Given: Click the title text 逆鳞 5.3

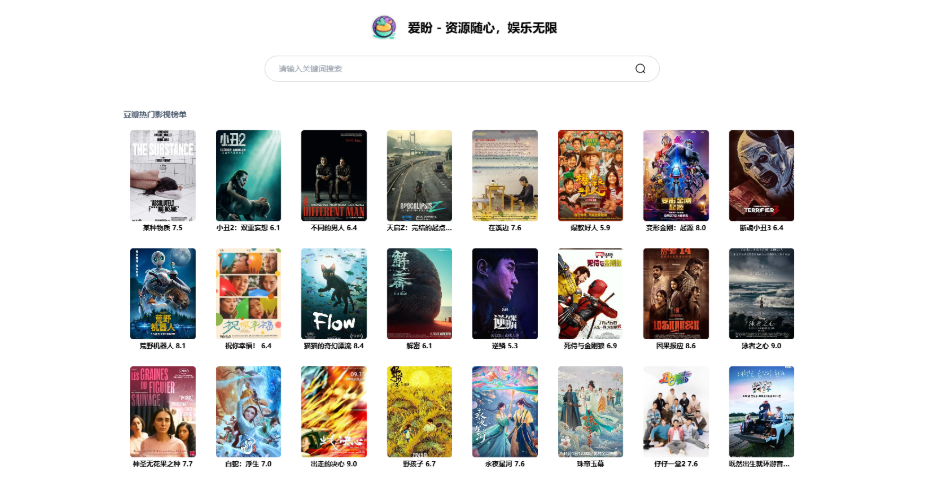Looking at the screenshot, I should [x=505, y=346].
